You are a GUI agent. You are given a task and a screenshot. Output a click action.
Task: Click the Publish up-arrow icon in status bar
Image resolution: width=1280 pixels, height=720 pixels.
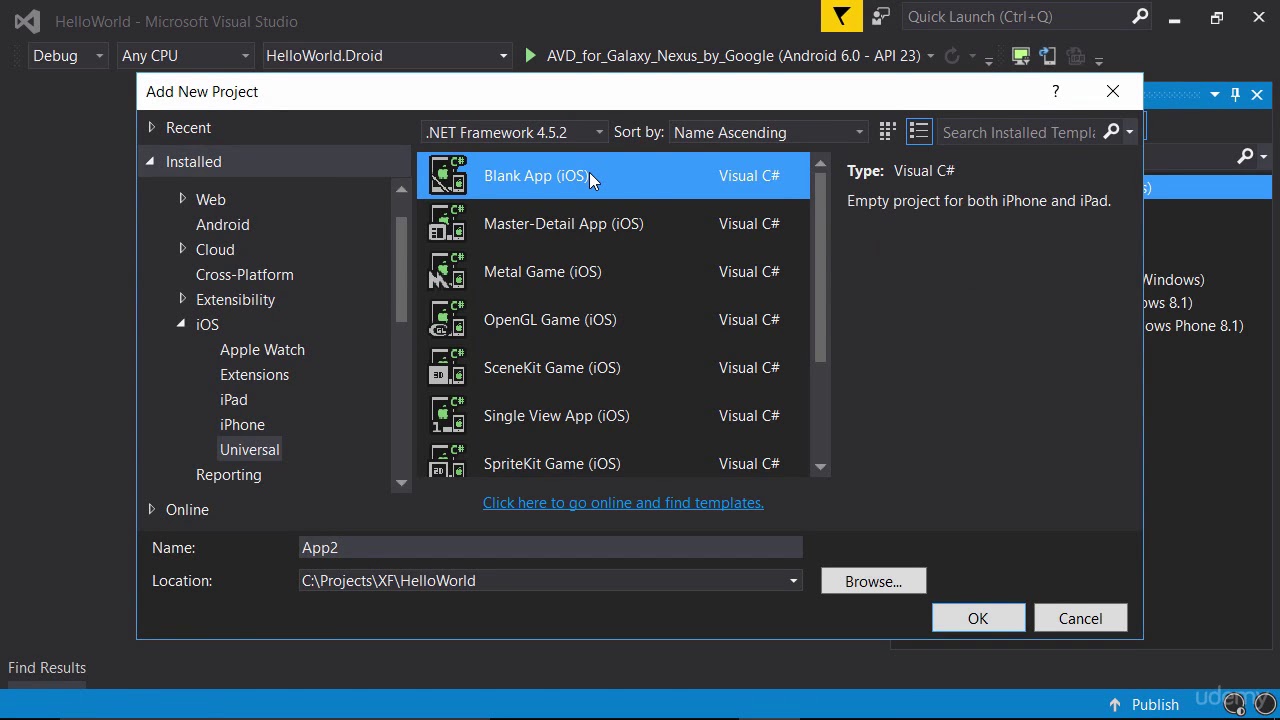tap(1115, 704)
